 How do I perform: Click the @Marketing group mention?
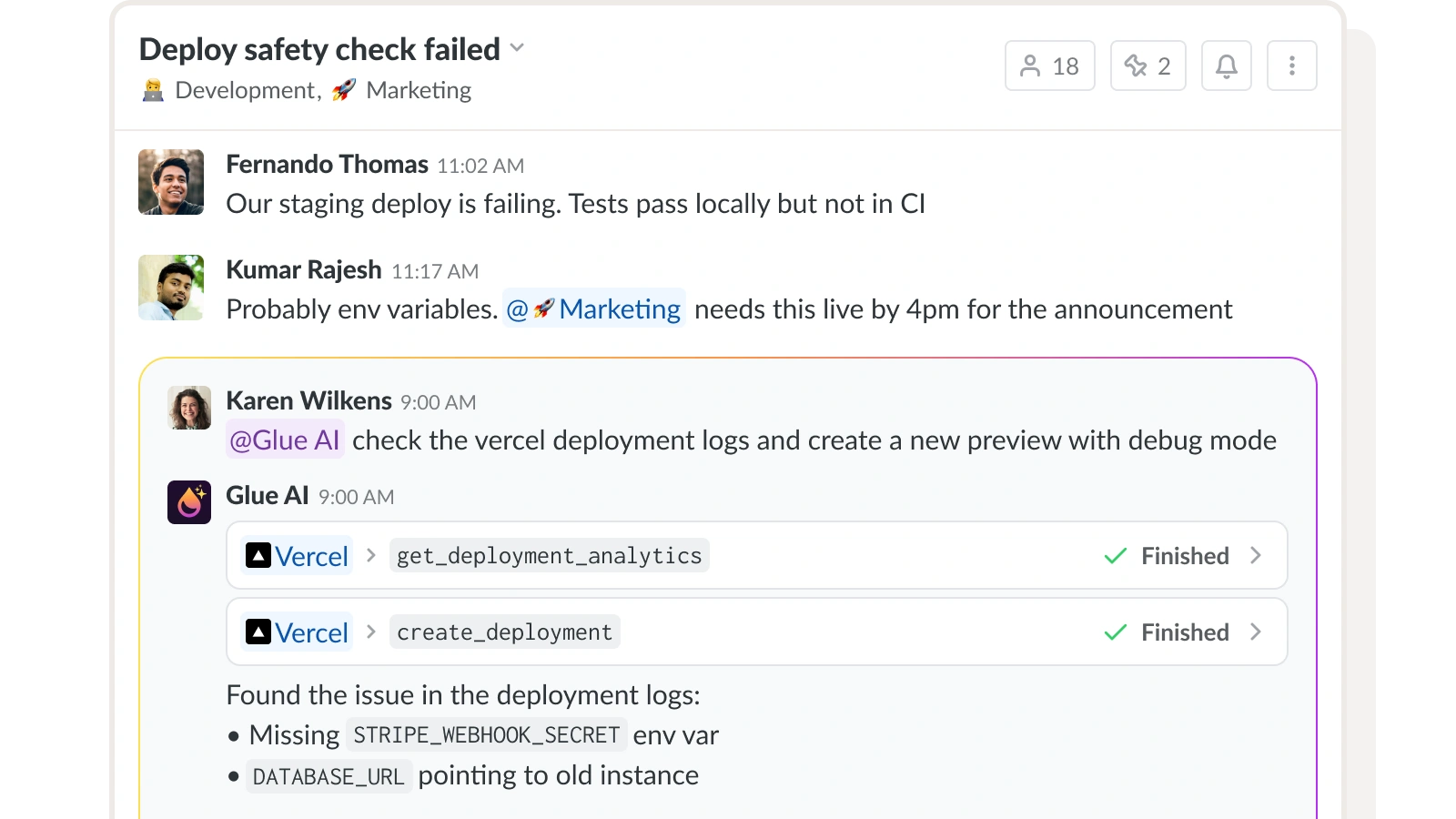pyautogui.click(x=593, y=309)
